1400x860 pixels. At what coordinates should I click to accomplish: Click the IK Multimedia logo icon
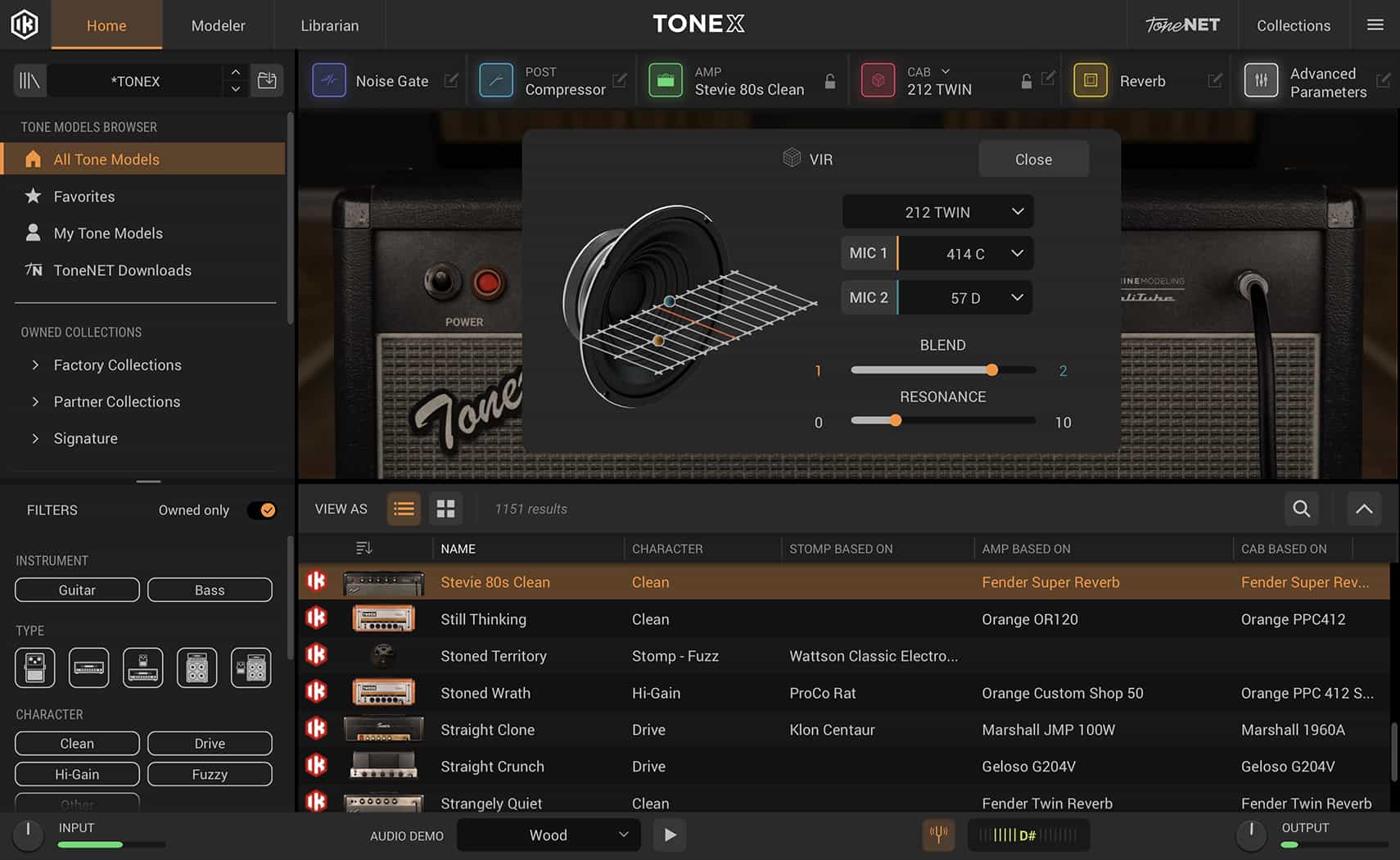tap(25, 25)
